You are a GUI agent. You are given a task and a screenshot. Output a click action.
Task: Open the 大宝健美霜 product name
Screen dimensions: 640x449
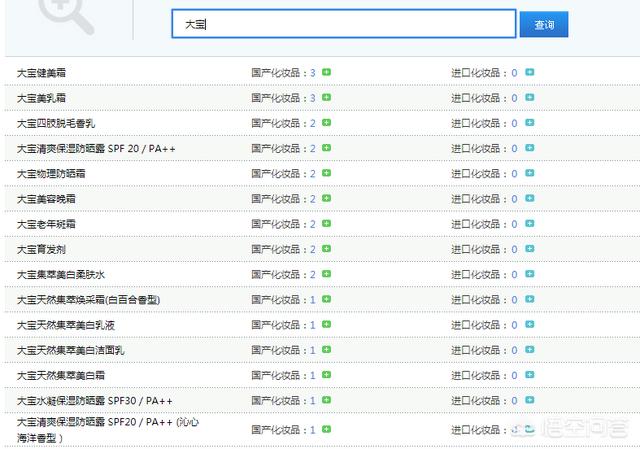(x=41, y=73)
